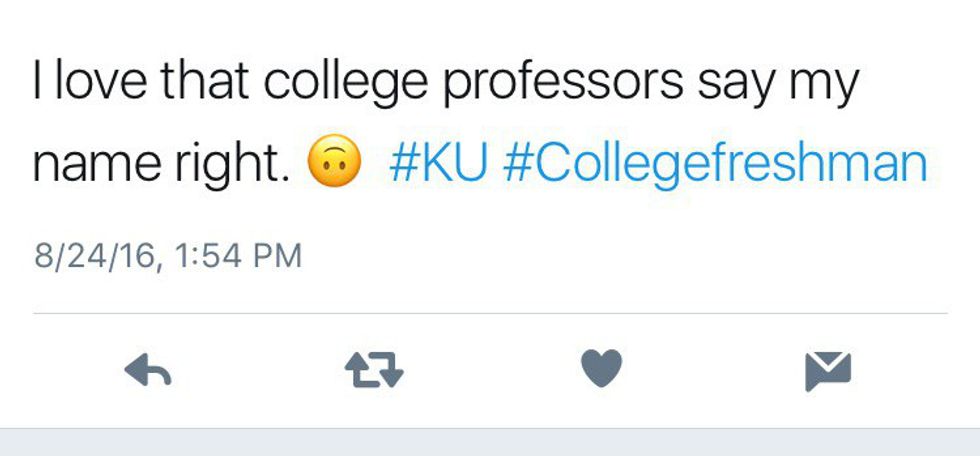The width and height of the screenshot is (980, 456).
Task: Click the 1:54 PM time
Action: (237, 255)
